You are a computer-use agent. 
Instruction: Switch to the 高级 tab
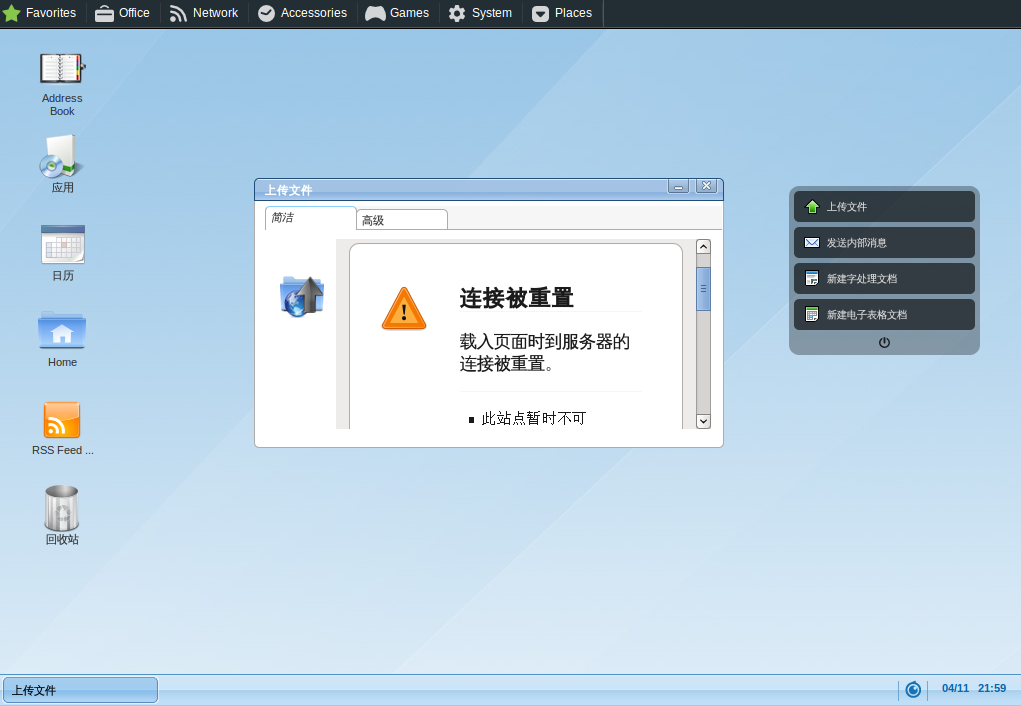pyautogui.click(x=402, y=219)
